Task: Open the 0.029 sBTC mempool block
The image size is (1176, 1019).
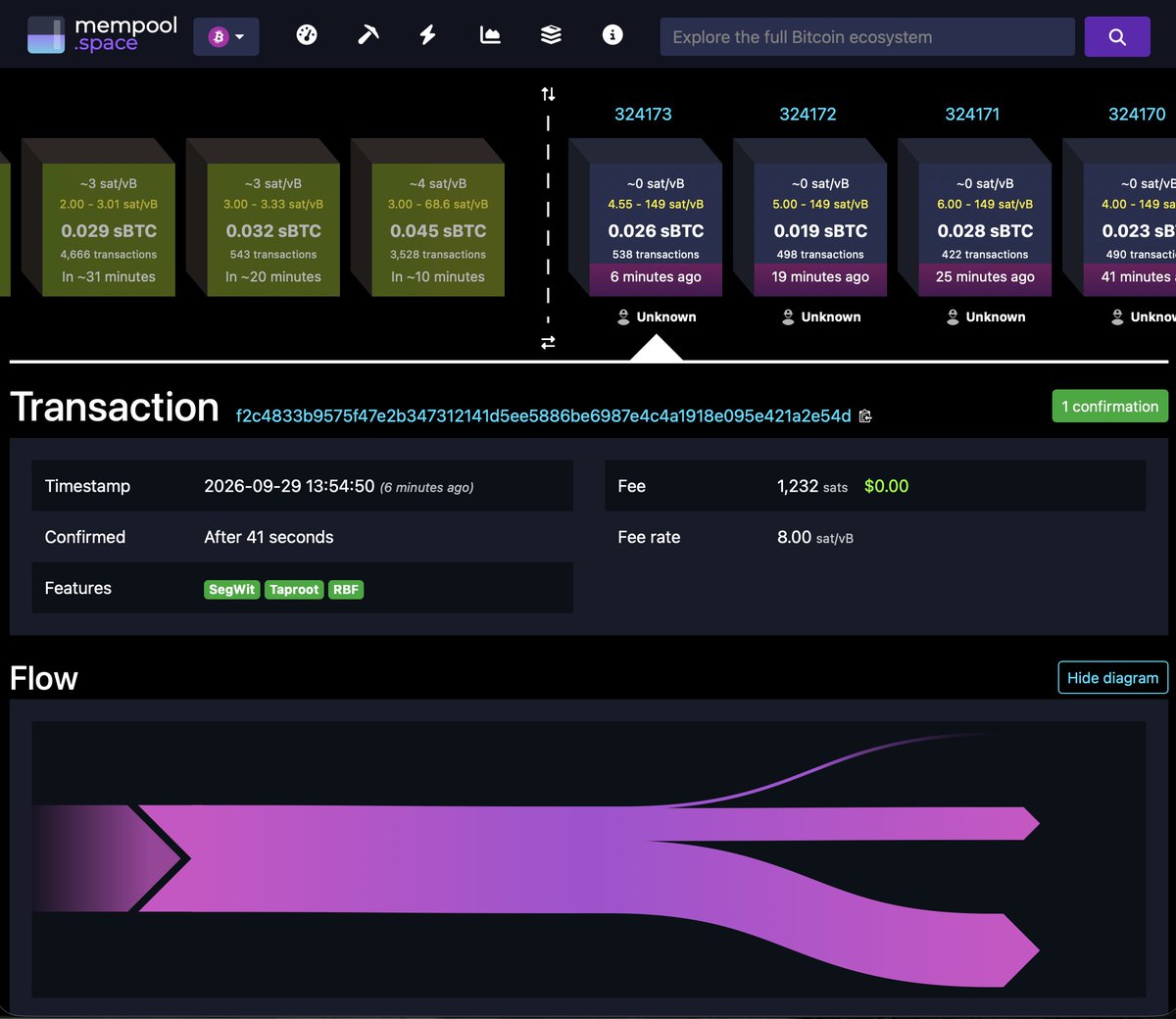Action: point(109,229)
